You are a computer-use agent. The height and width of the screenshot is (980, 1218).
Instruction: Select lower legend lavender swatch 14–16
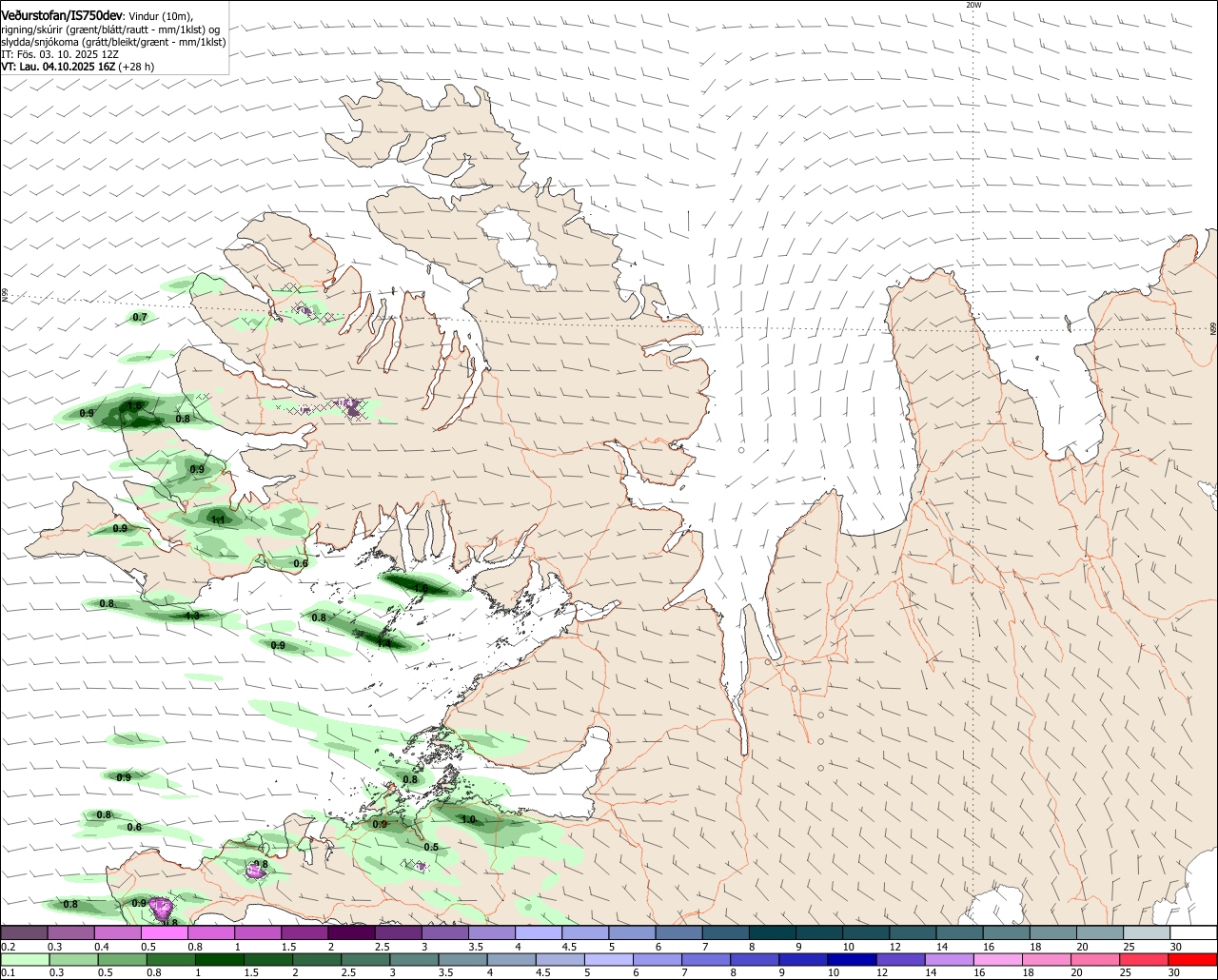tap(951, 959)
